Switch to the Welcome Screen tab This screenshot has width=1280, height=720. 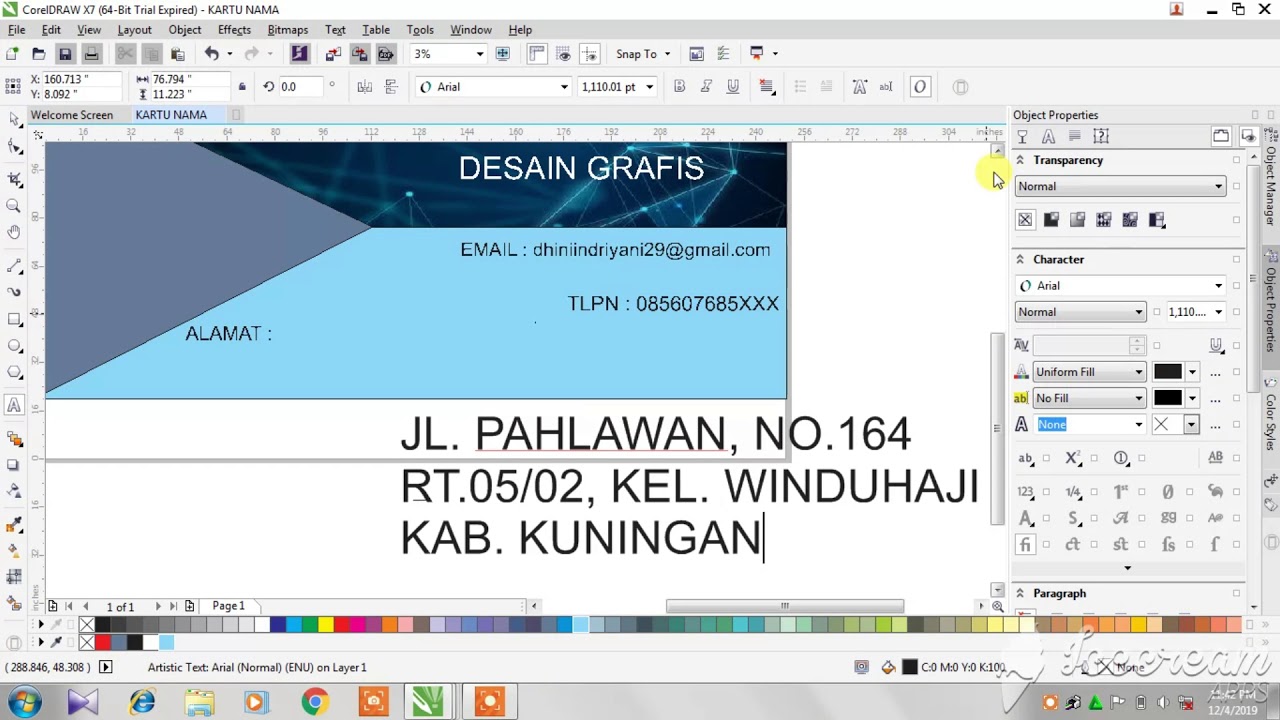[x=72, y=115]
